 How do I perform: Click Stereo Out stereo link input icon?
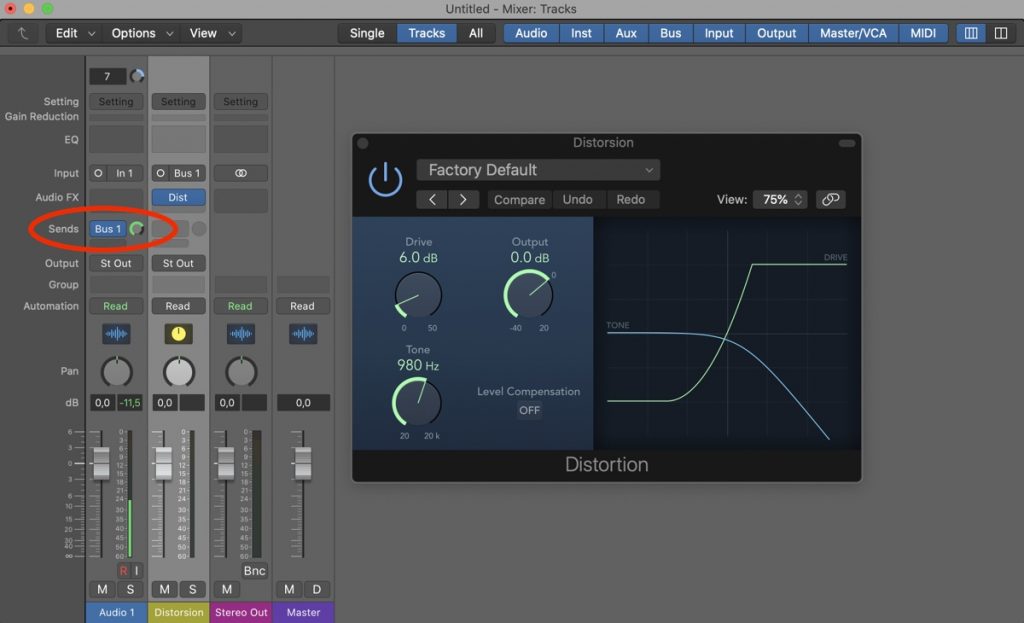click(x=240, y=173)
